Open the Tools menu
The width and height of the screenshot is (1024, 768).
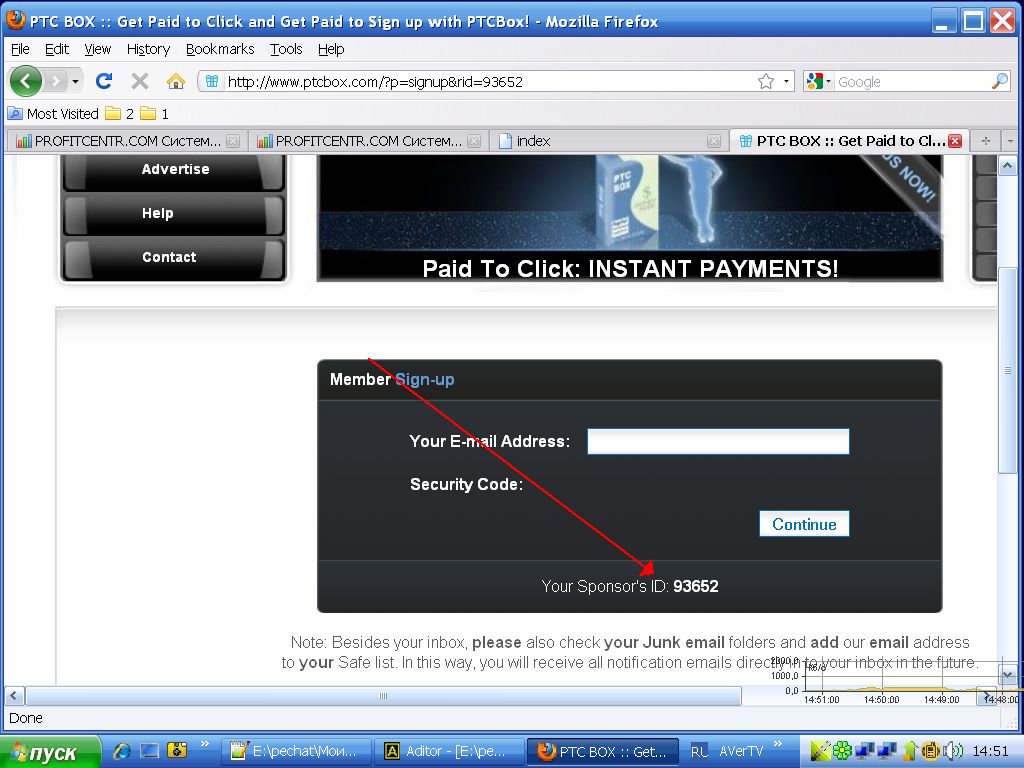pos(286,49)
